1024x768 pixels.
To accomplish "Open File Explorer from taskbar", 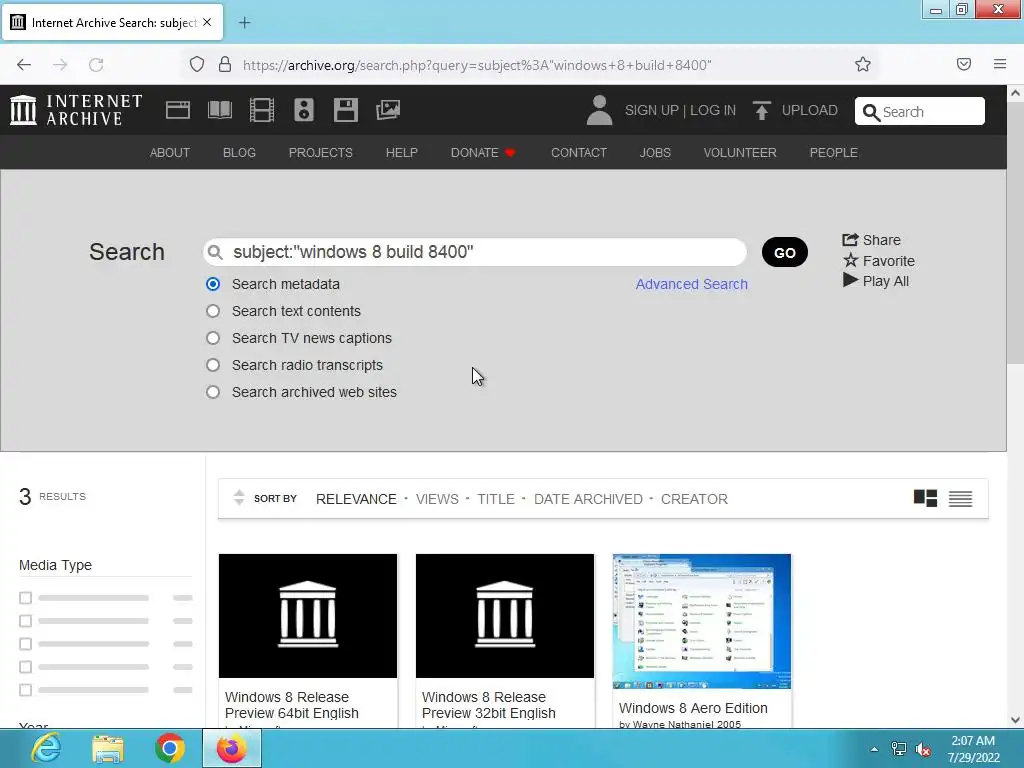I will click(108, 749).
